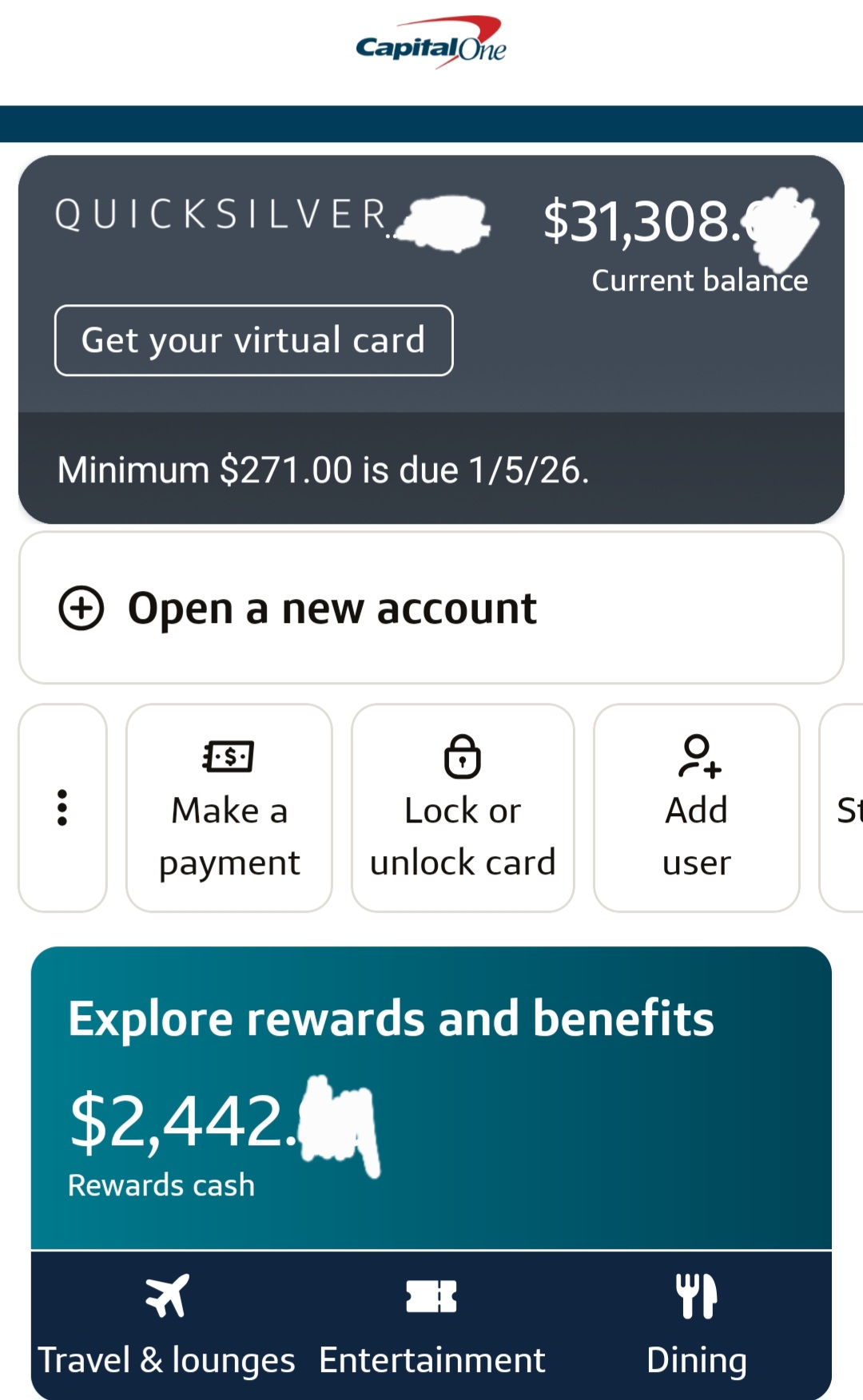Select Lock or unlock card label

coord(463,836)
